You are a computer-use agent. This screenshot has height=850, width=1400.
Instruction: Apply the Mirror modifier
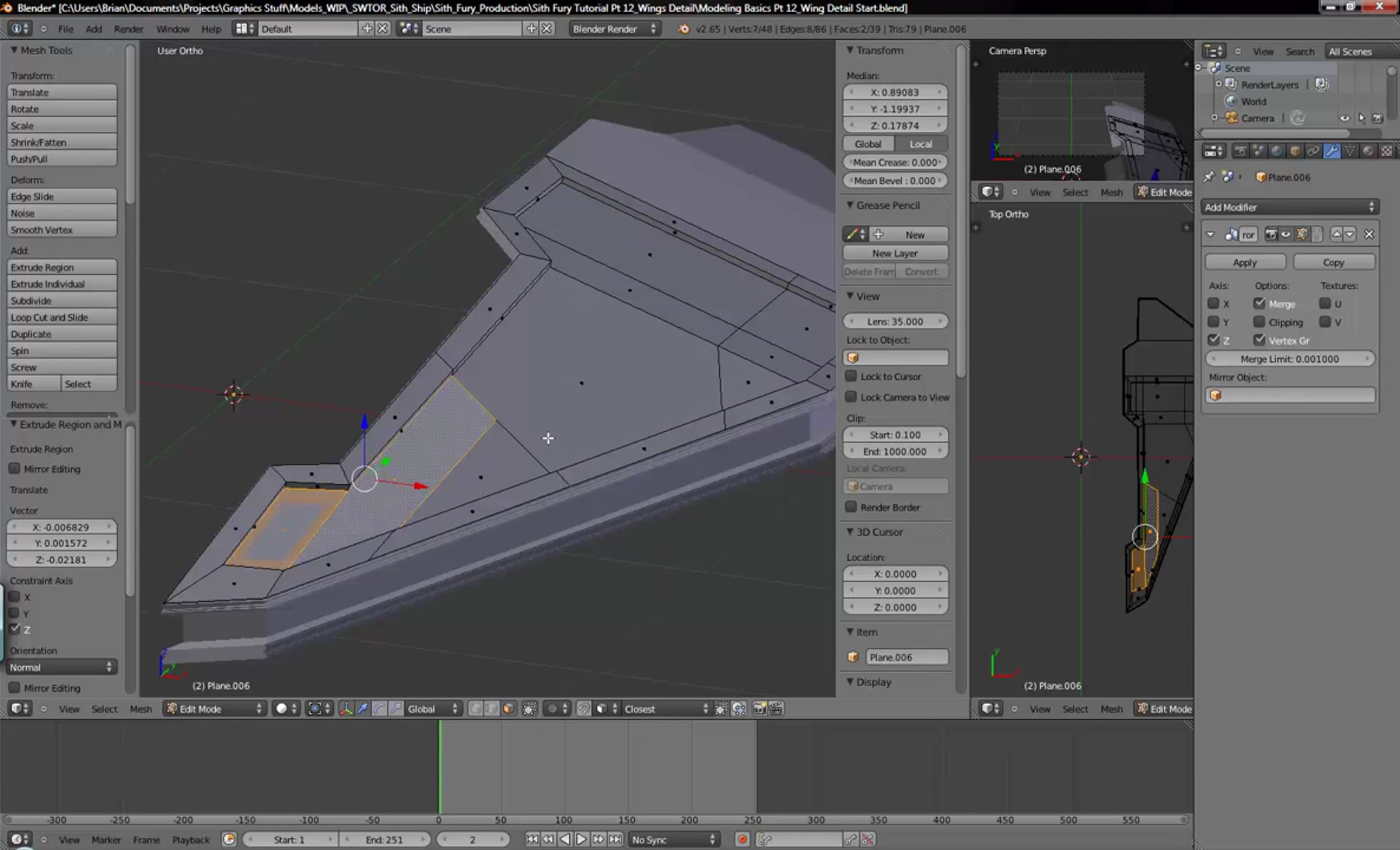click(1245, 263)
